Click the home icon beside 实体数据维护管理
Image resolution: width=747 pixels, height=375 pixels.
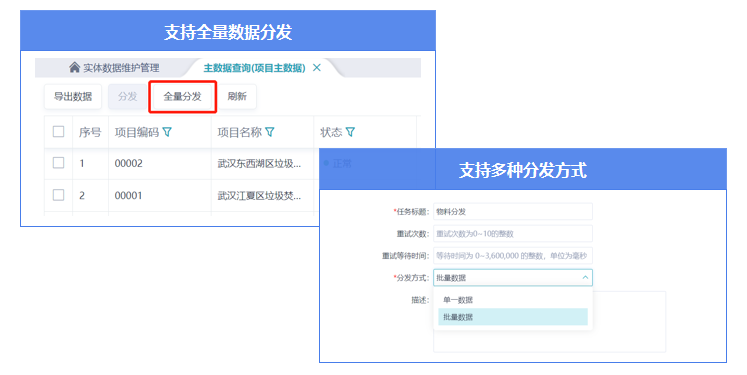pos(74,67)
